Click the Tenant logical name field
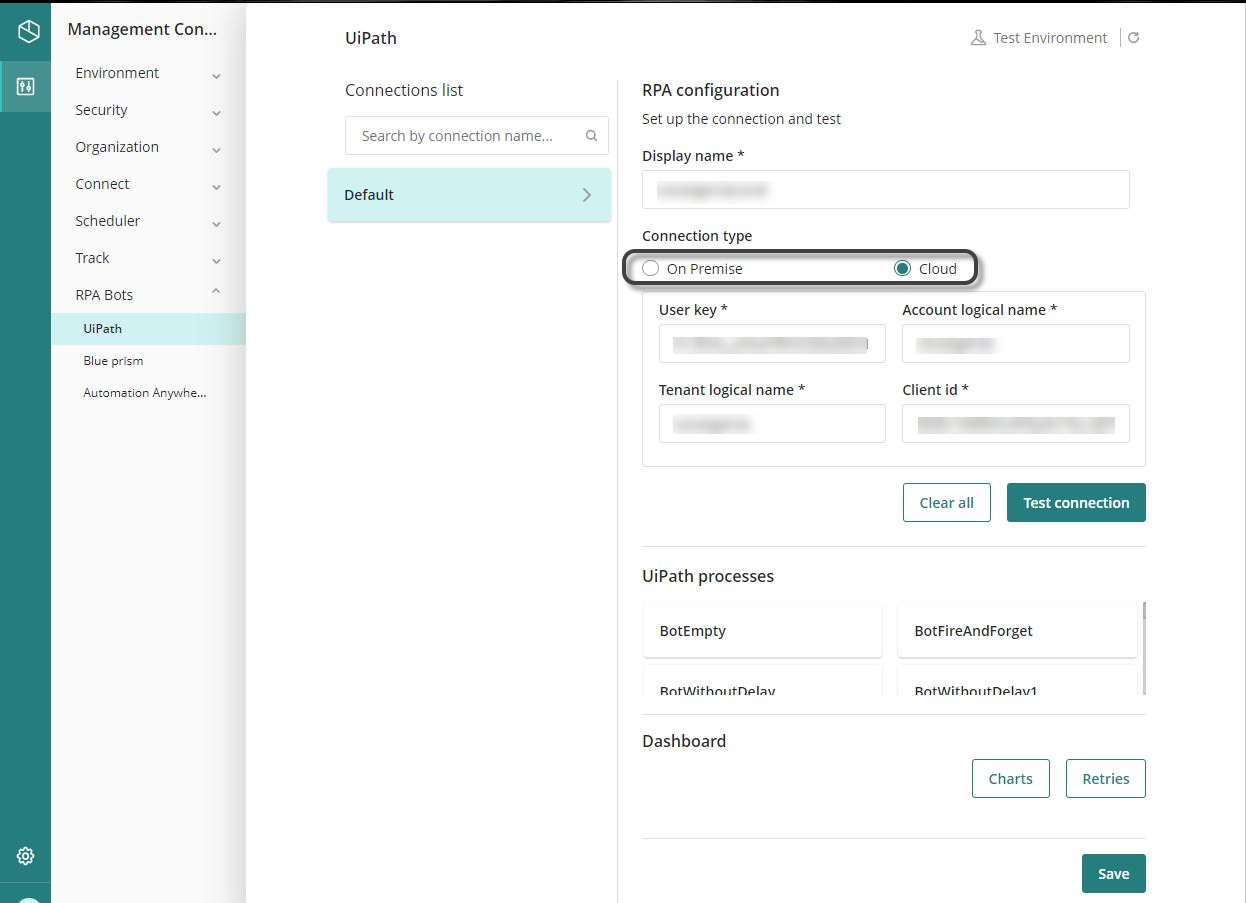The image size is (1246, 903). [x=772, y=423]
